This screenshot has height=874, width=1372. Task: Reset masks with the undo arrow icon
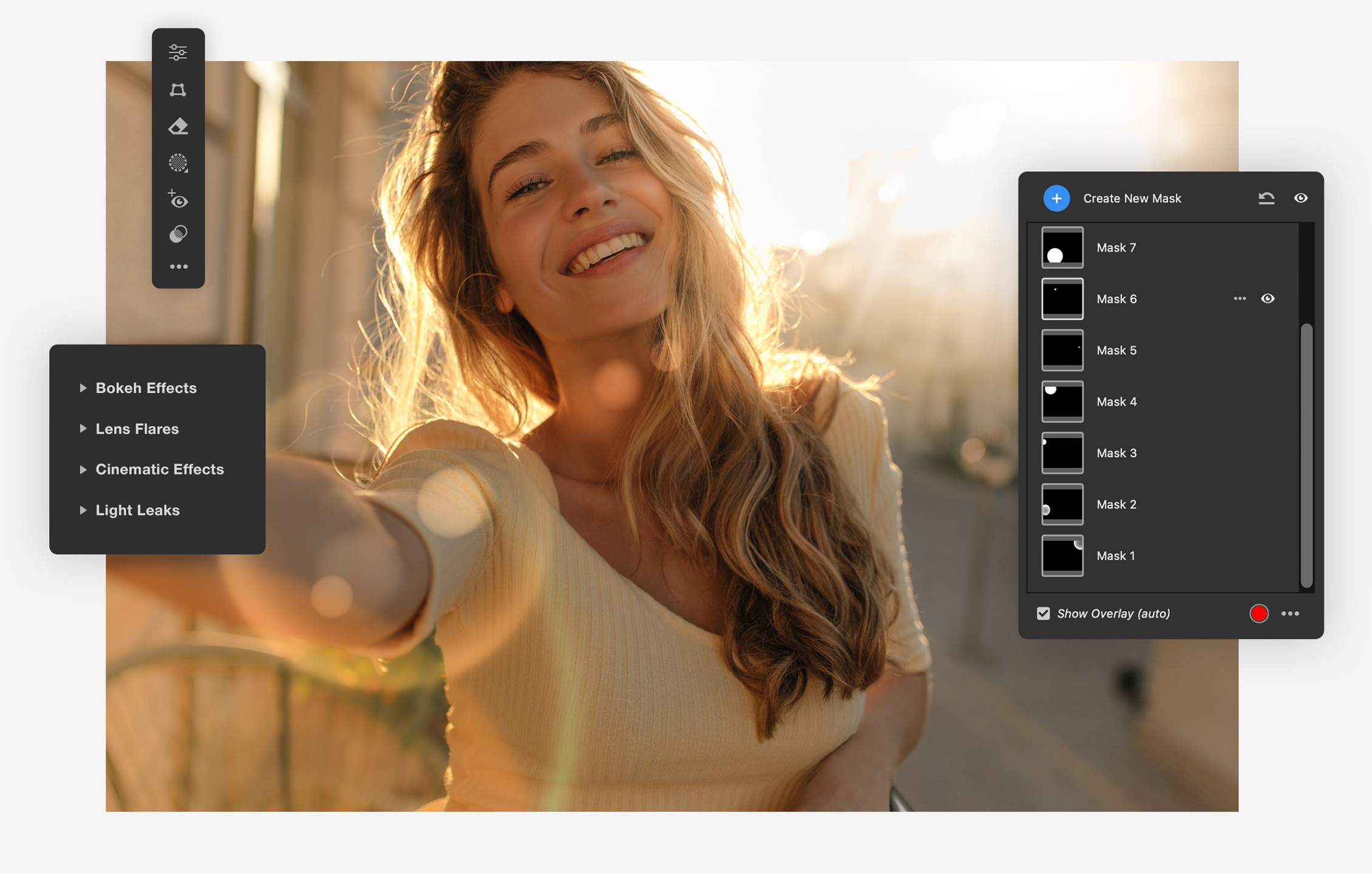1266,198
